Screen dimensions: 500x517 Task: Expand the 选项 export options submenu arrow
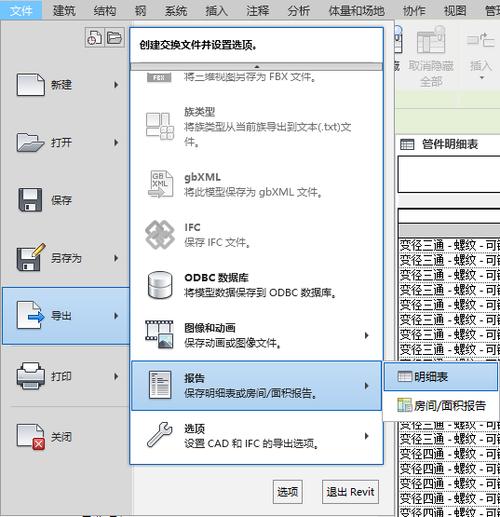coord(366,436)
